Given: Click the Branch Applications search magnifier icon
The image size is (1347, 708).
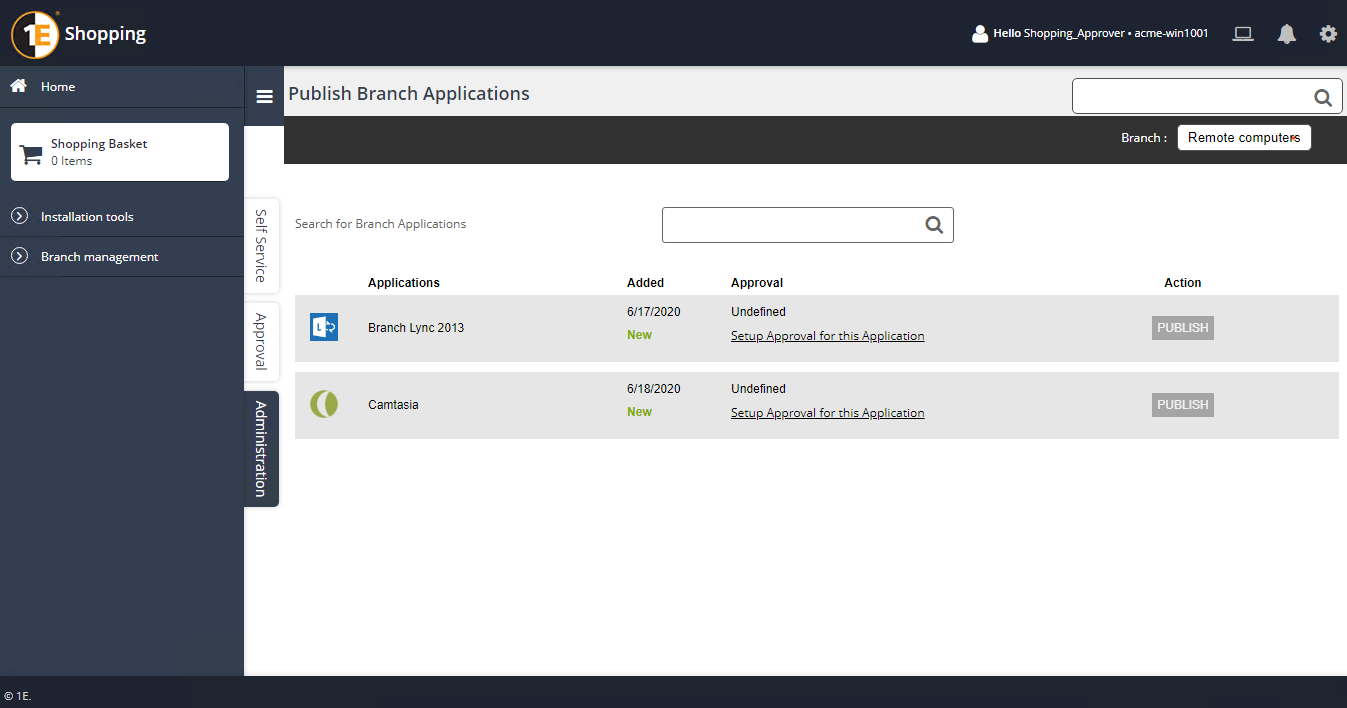Looking at the screenshot, I should point(934,225).
